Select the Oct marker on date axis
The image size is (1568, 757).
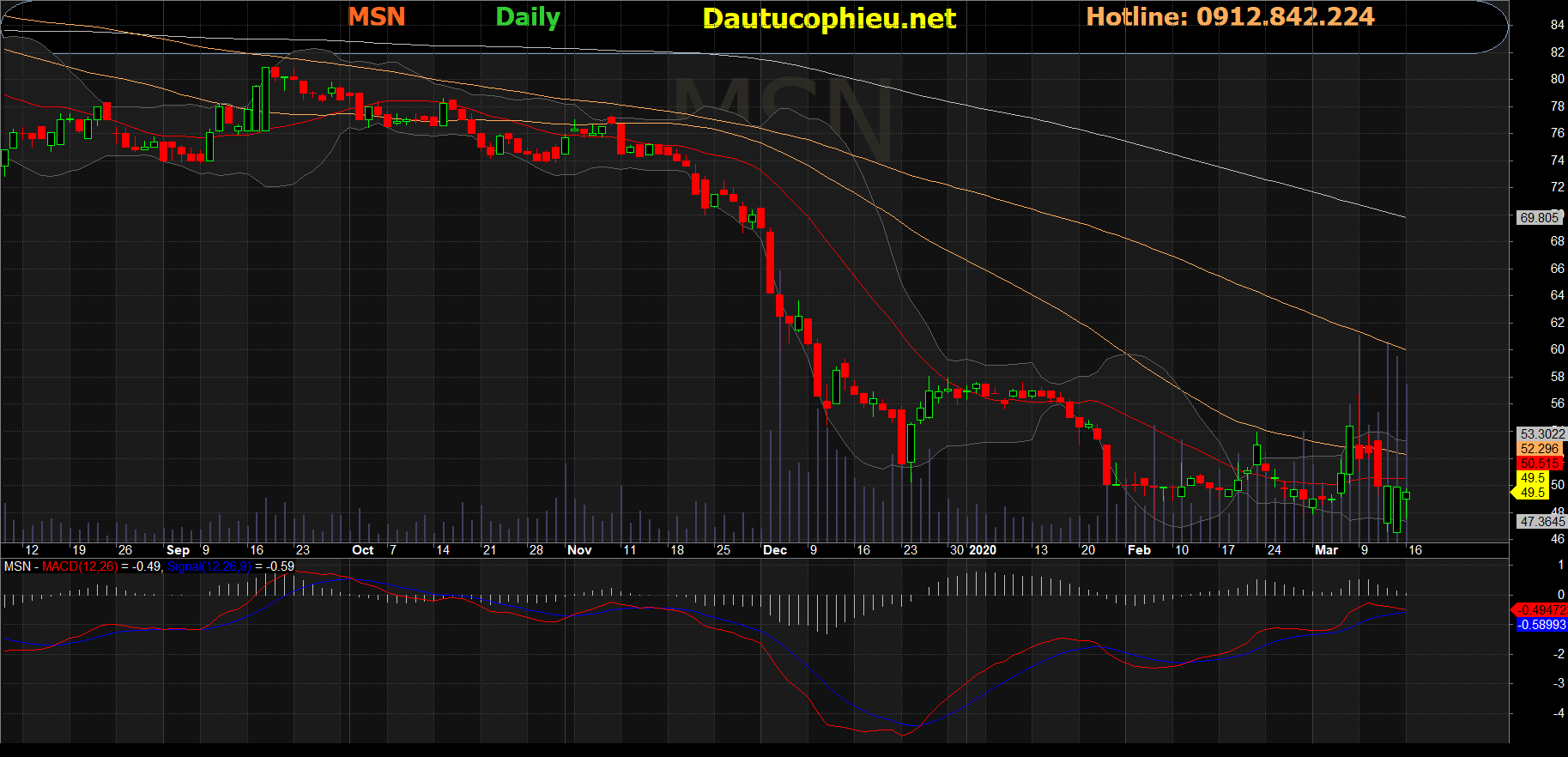tap(362, 550)
